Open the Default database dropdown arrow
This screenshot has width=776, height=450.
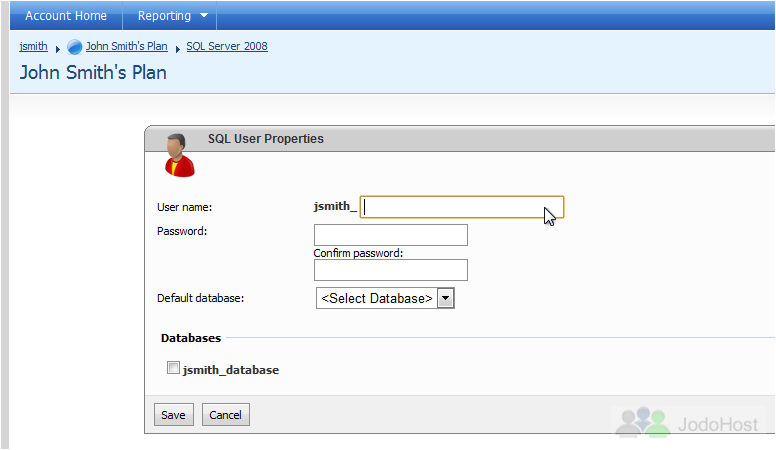pos(445,299)
